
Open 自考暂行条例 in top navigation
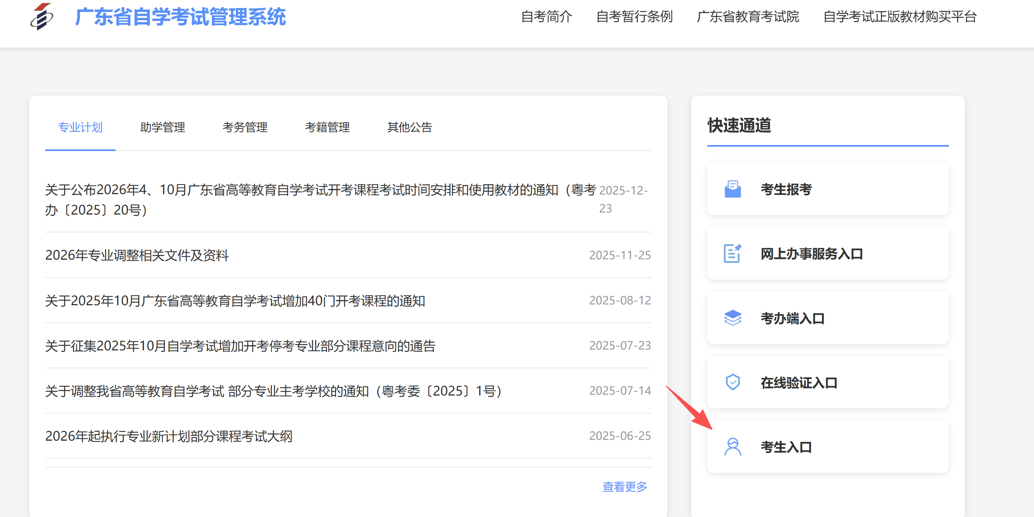pyautogui.click(x=634, y=17)
